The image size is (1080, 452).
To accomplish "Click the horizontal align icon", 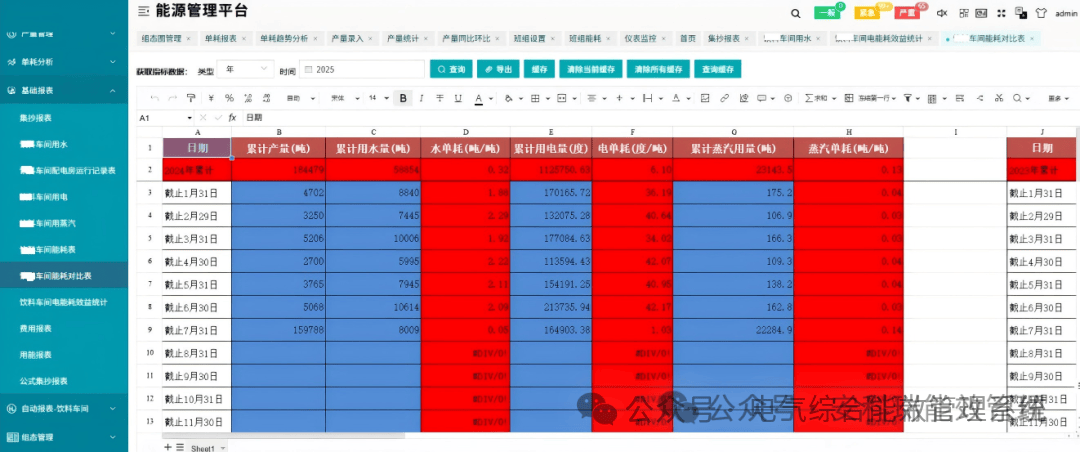I will click(592, 99).
